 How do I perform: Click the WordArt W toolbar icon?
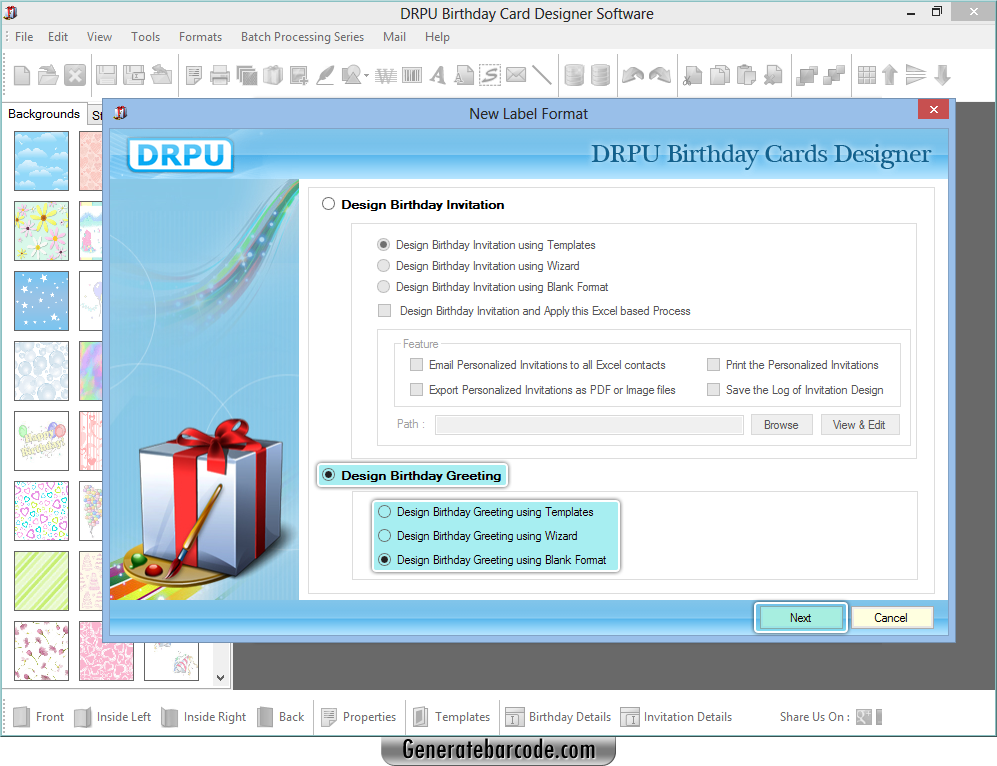click(x=385, y=76)
